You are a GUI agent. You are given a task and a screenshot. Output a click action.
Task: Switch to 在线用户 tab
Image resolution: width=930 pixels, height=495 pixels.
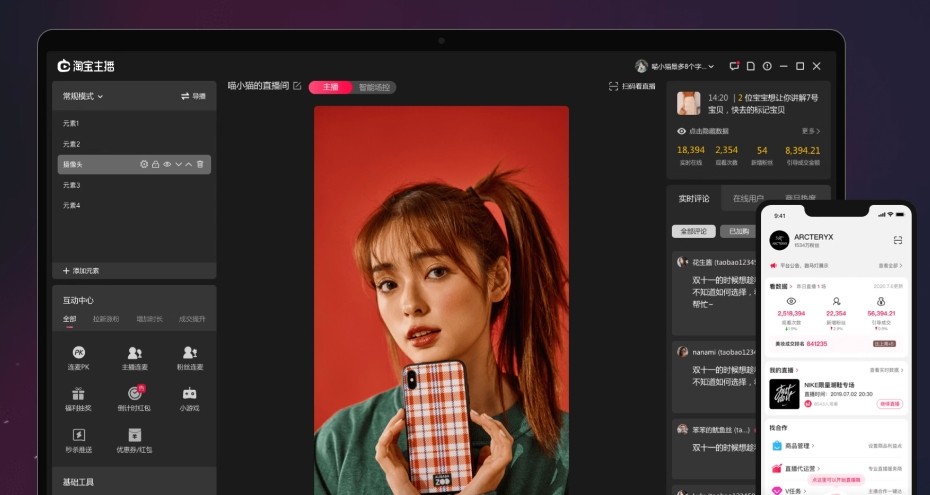748,199
